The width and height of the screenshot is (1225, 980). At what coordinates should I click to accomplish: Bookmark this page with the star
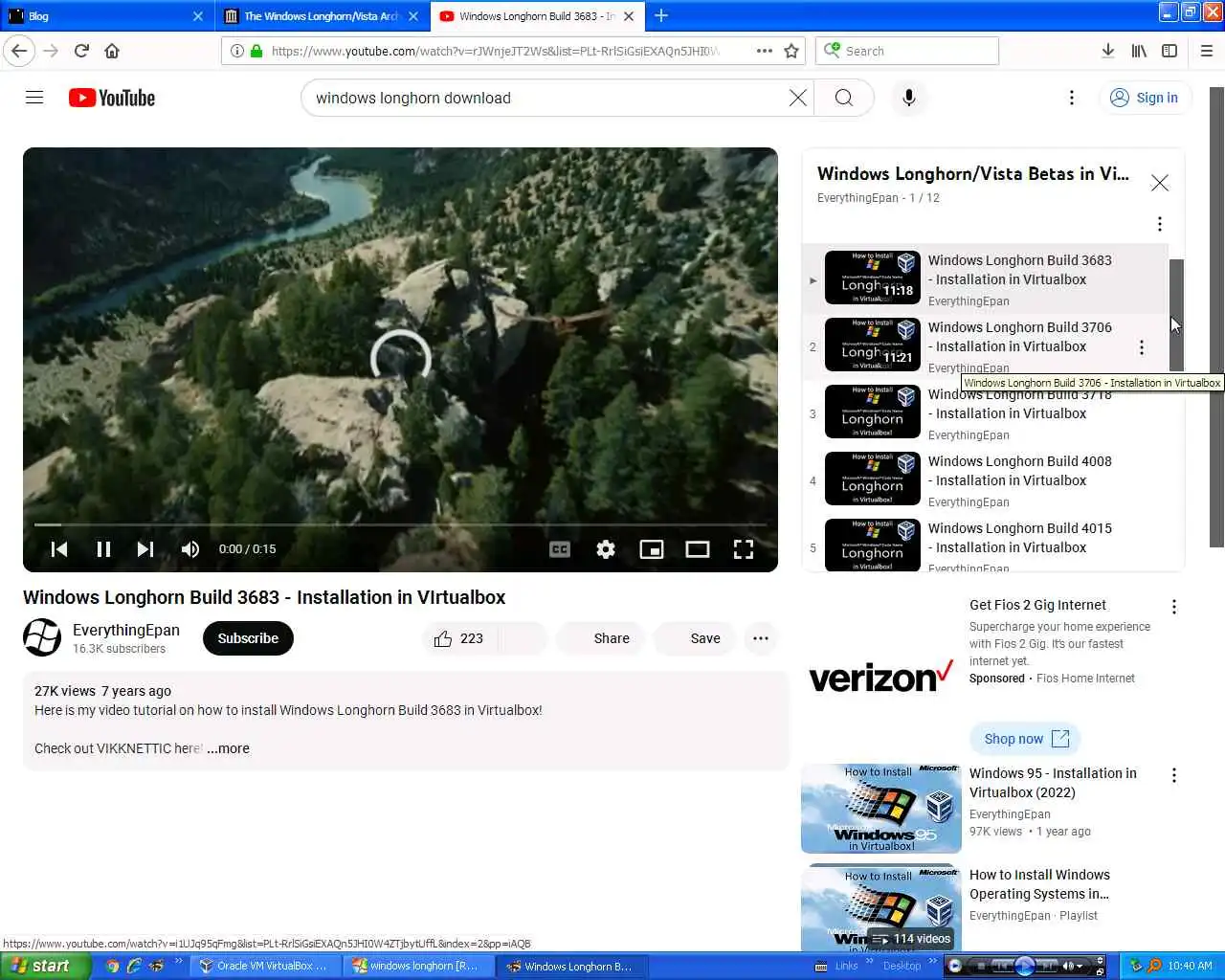tap(791, 51)
